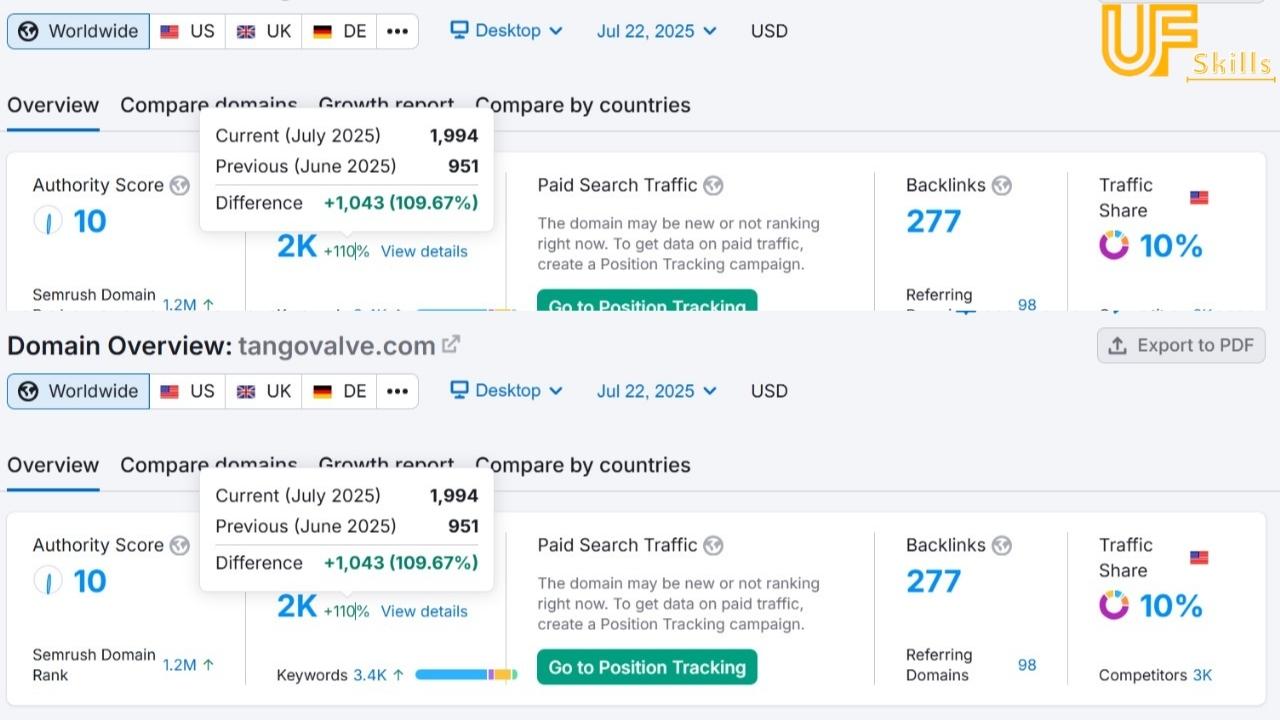The height and width of the screenshot is (720, 1280).
Task: Select UK database in lower country bar
Action: click(263, 391)
